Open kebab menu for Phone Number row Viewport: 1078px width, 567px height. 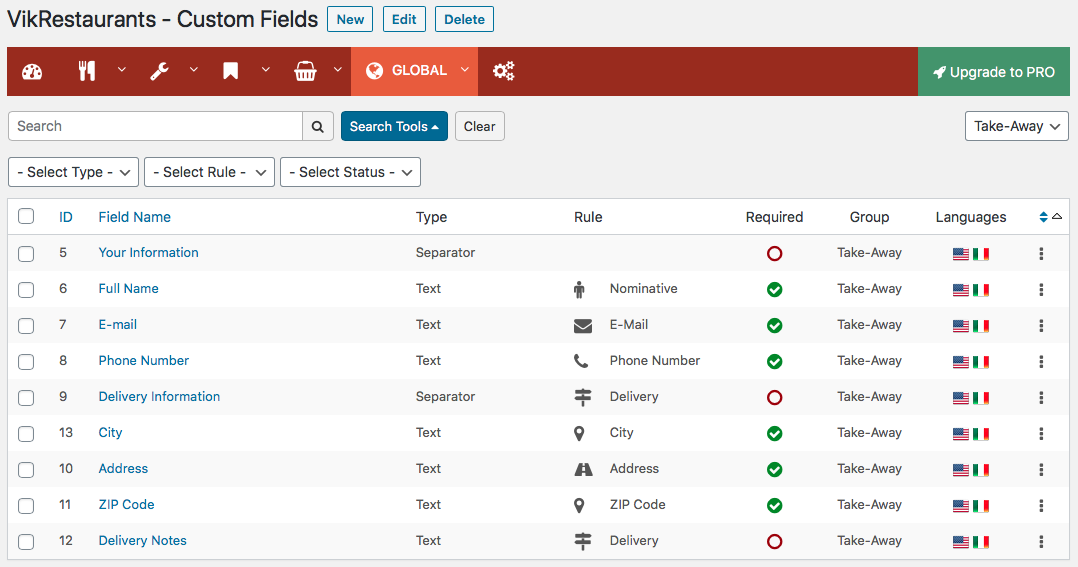1041,362
